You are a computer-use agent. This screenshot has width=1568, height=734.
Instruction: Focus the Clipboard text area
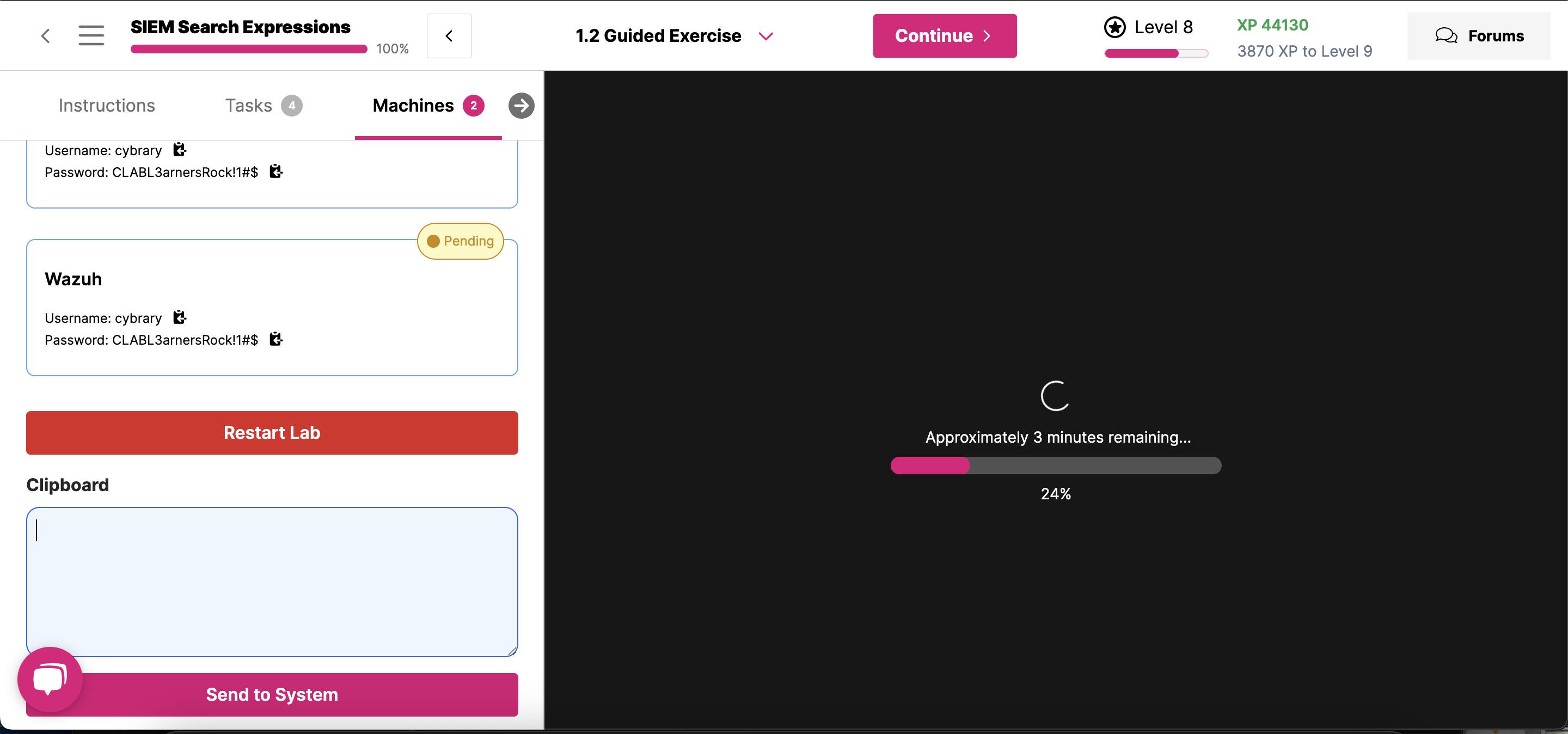(x=272, y=581)
